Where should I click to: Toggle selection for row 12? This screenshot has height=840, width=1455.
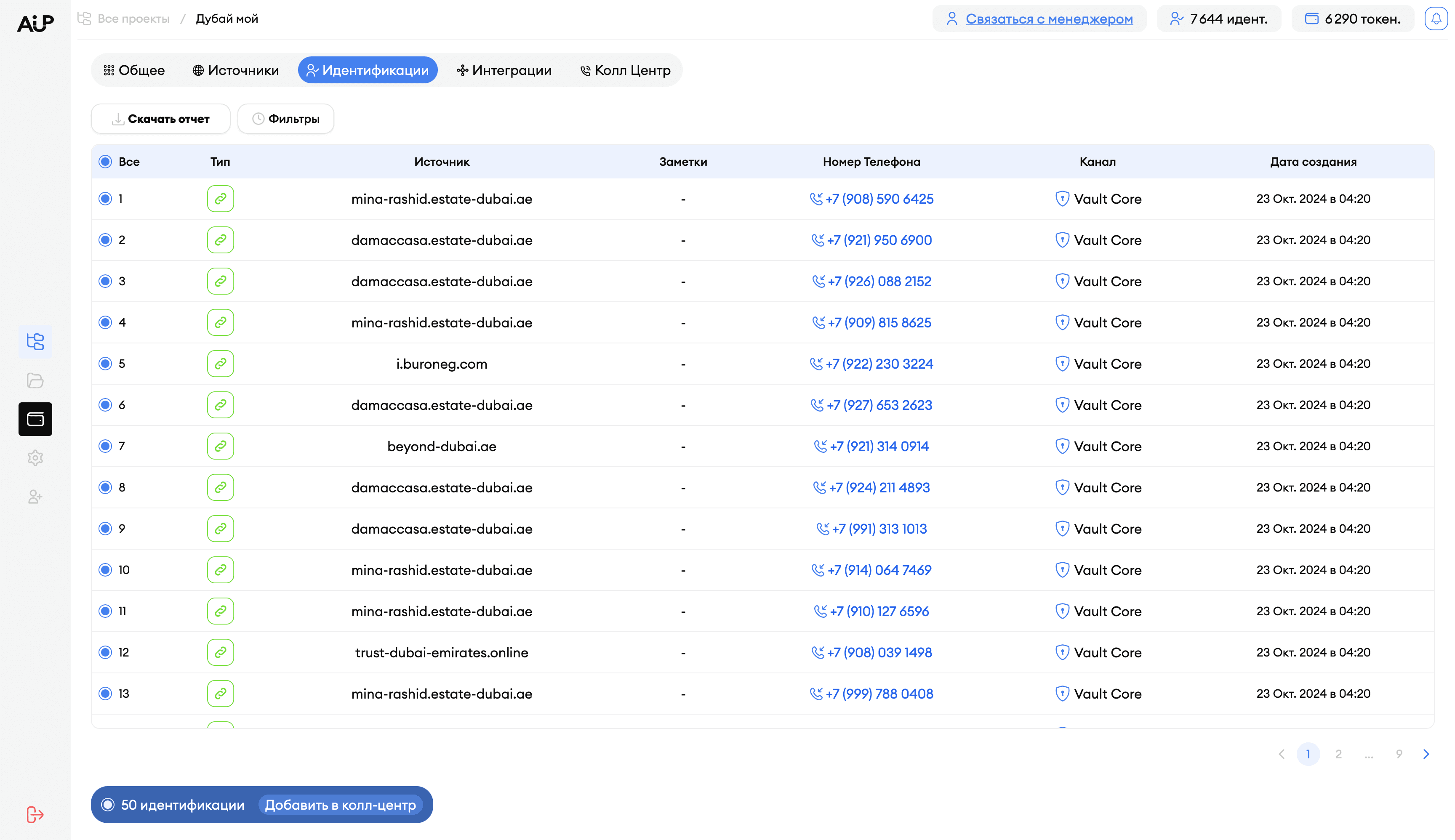click(x=105, y=652)
